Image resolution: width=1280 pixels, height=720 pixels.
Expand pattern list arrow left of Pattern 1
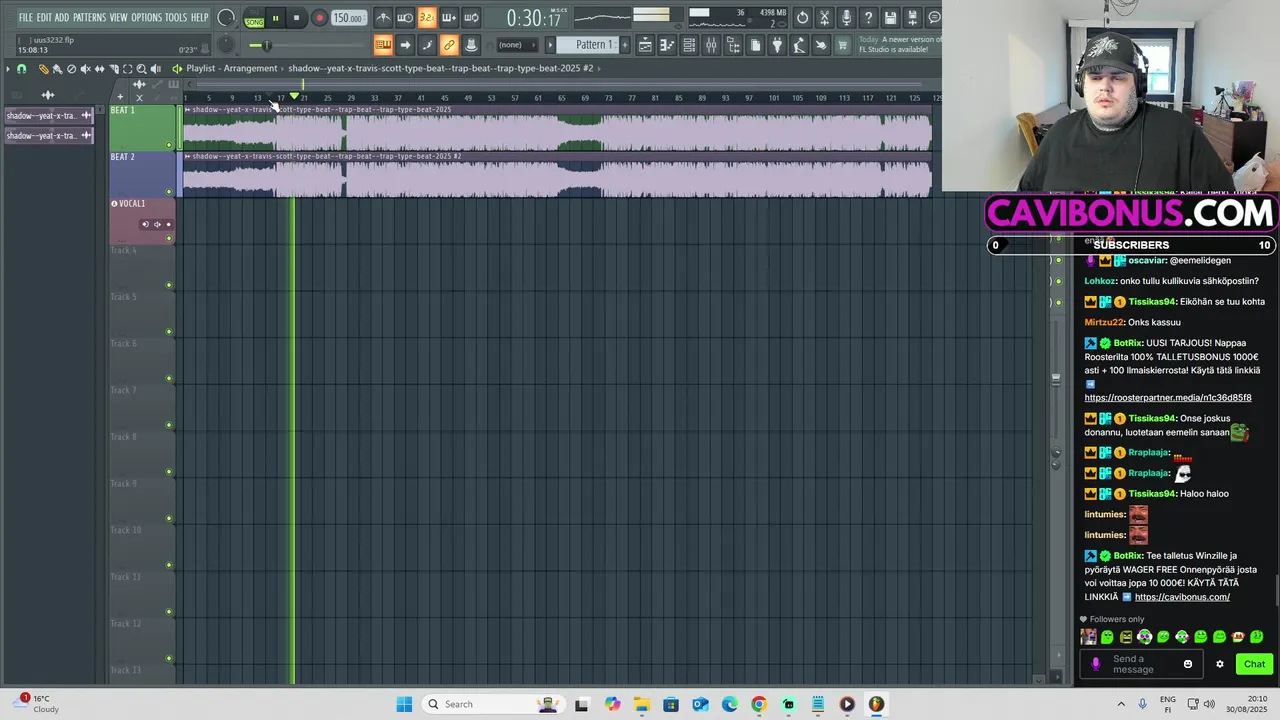point(549,45)
